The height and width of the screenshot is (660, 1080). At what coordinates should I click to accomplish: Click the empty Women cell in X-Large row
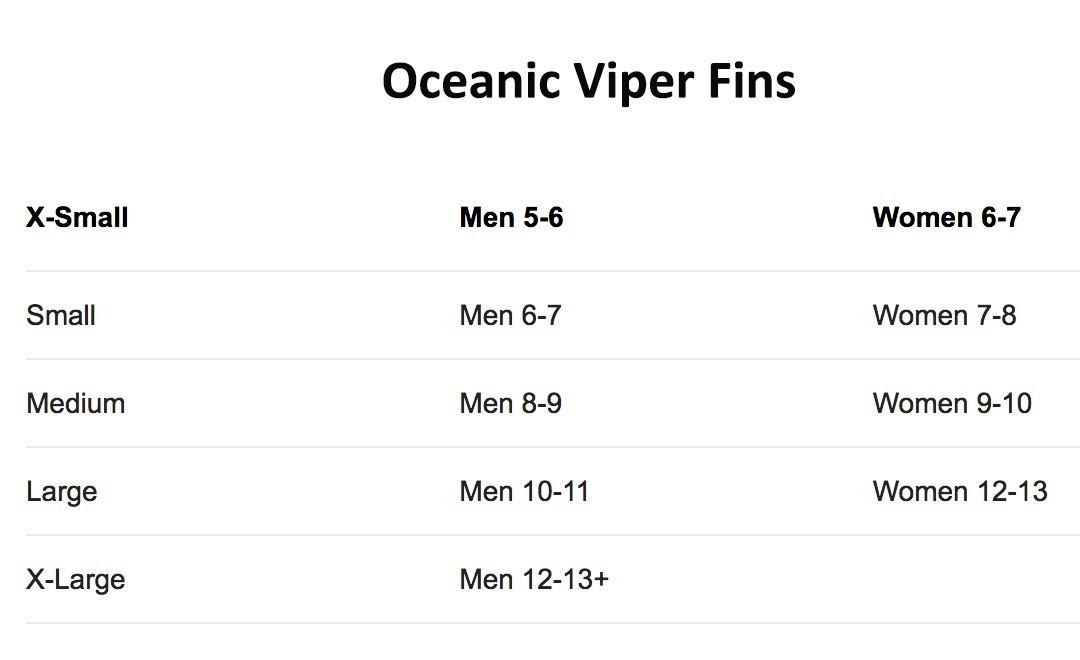pyautogui.click(x=960, y=580)
